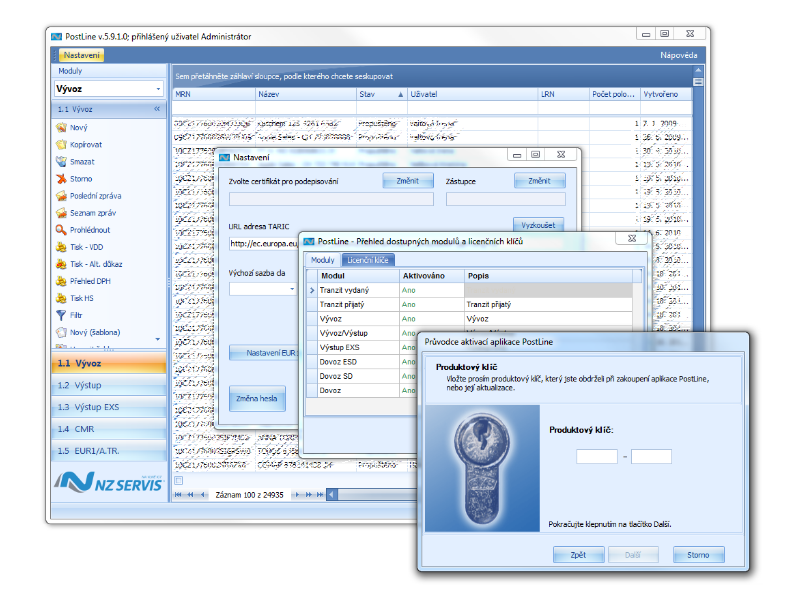Click the LRN column header
The width and height of the screenshot is (800, 600).
tap(564, 94)
